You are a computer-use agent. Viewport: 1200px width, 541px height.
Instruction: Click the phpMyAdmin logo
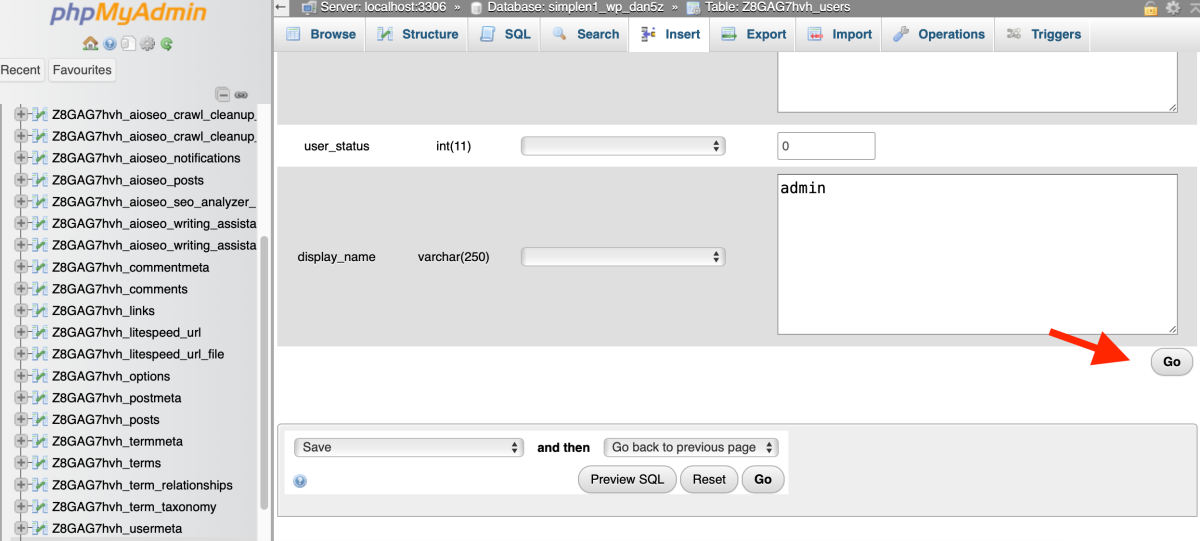(x=129, y=14)
